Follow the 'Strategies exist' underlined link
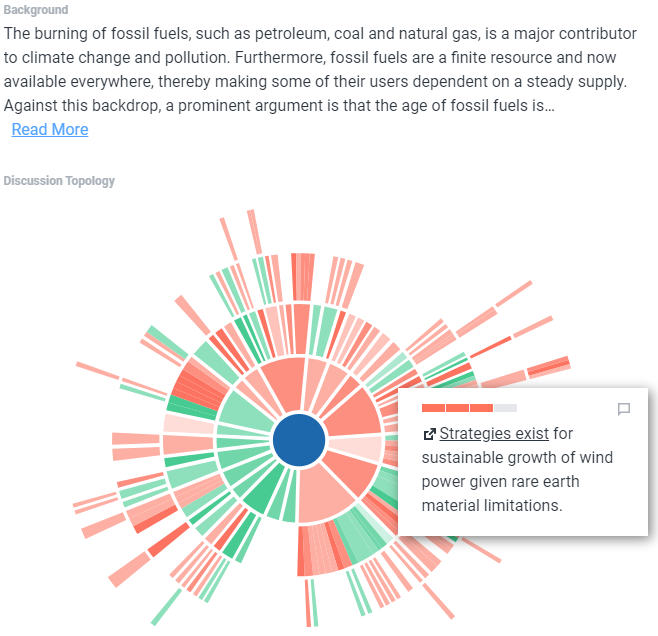 pos(494,433)
